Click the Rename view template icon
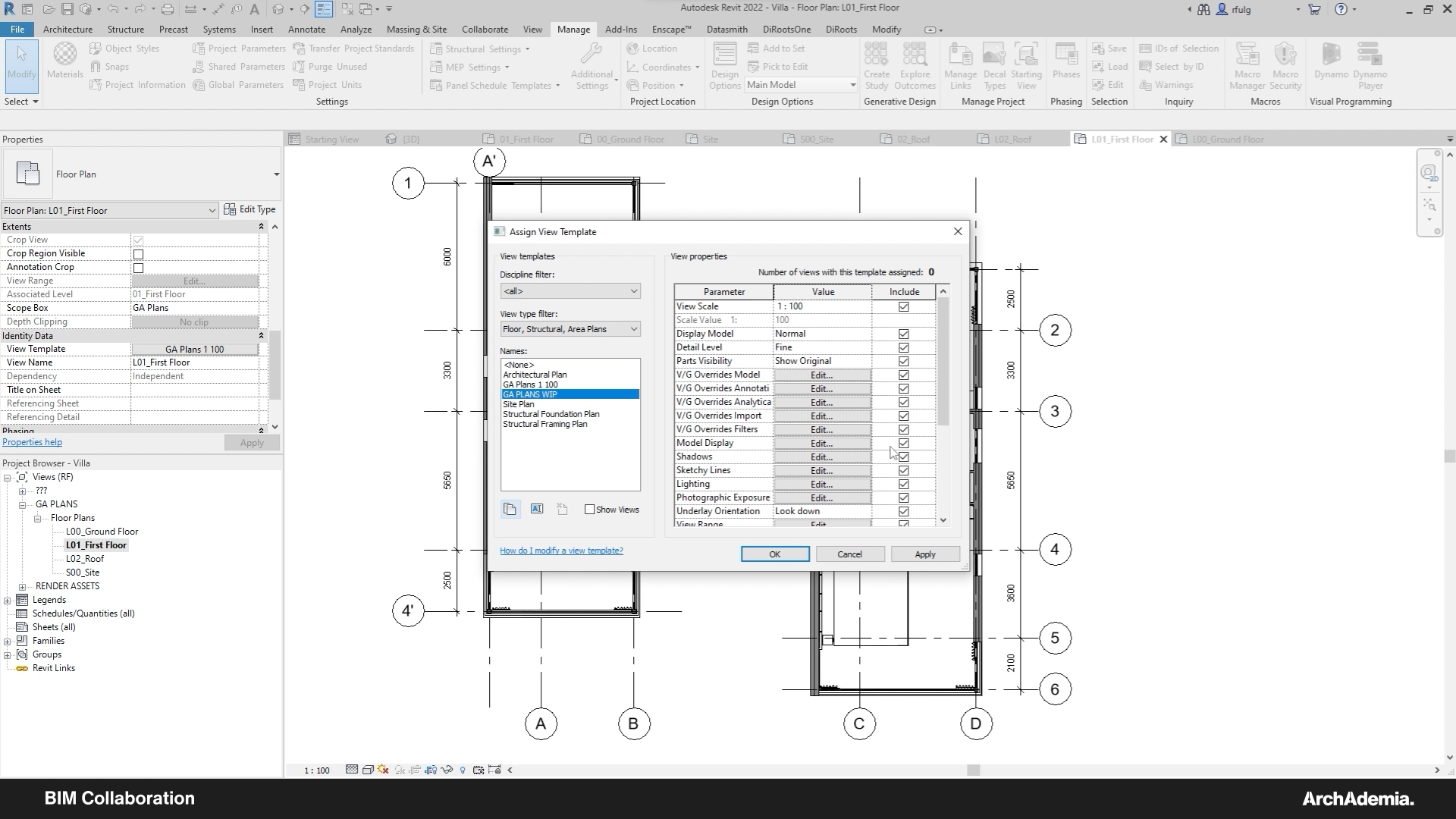Viewport: 1456px width, 819px height. coord(536,509)
